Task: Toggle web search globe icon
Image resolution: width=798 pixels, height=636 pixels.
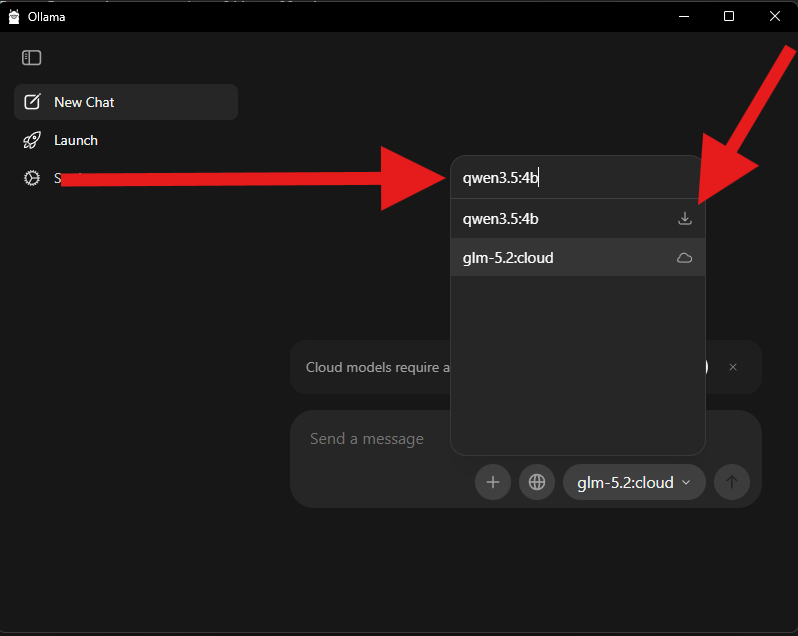Action: [537, 482]
